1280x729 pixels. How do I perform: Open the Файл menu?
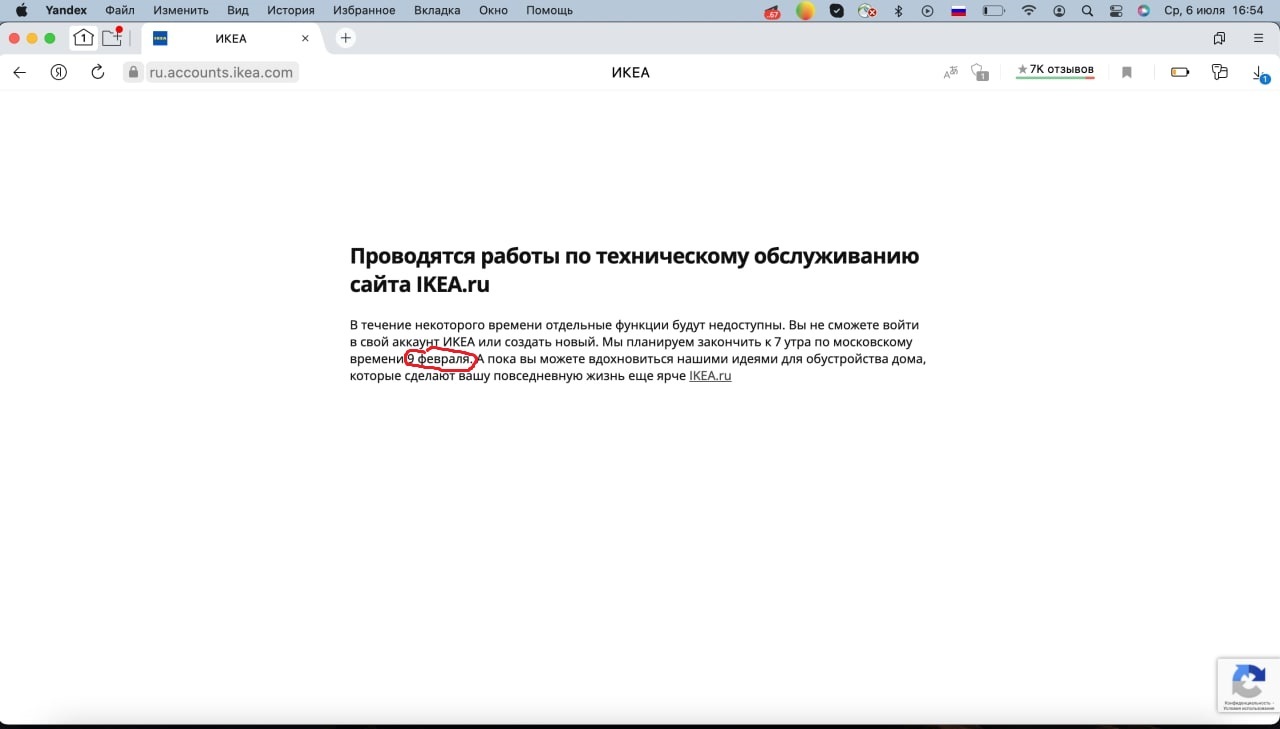[x=120, y=10]
